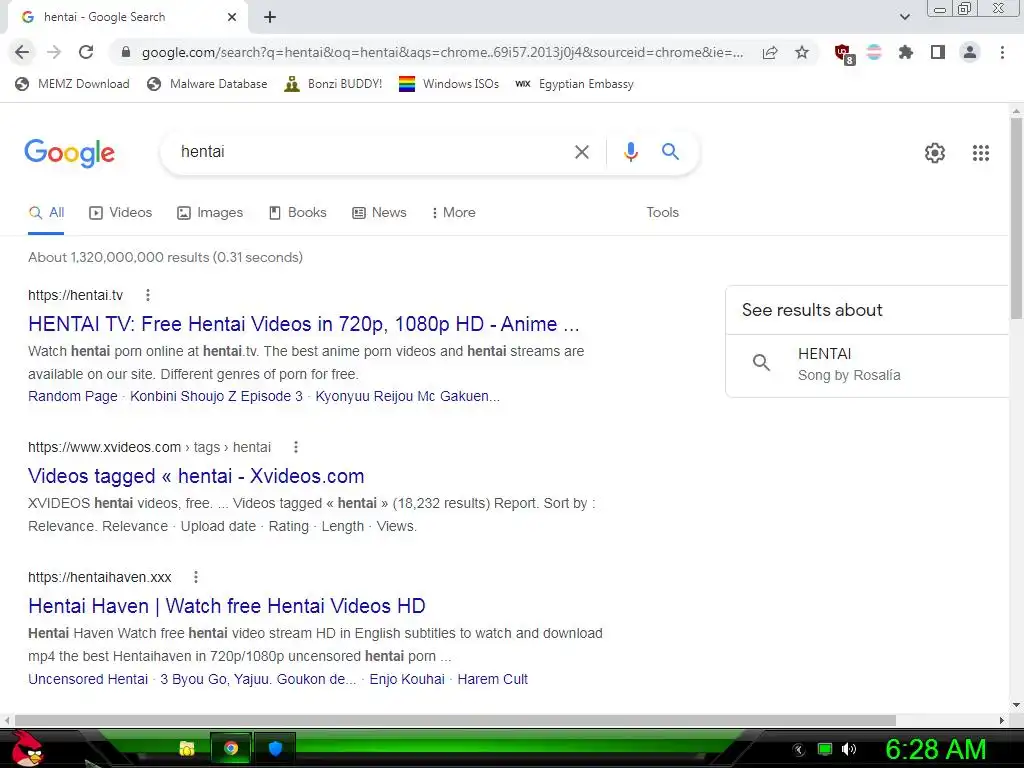Viewport: 1024px width, 768px height.
Task: Show the Chrome side panel
Action: (938, 52)
